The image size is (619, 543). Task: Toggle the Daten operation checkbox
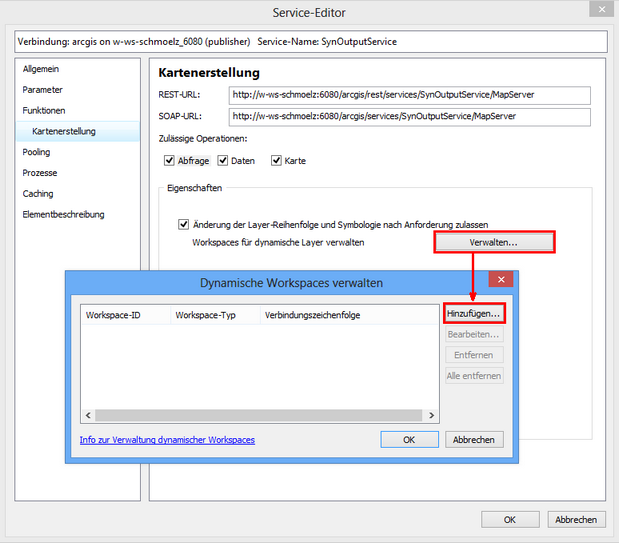coord(223,161)
